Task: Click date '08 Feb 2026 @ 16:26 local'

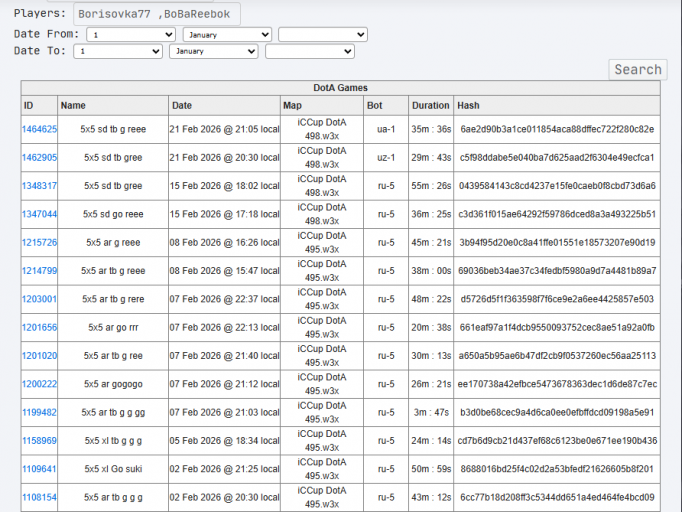Action: pos(224,242)
